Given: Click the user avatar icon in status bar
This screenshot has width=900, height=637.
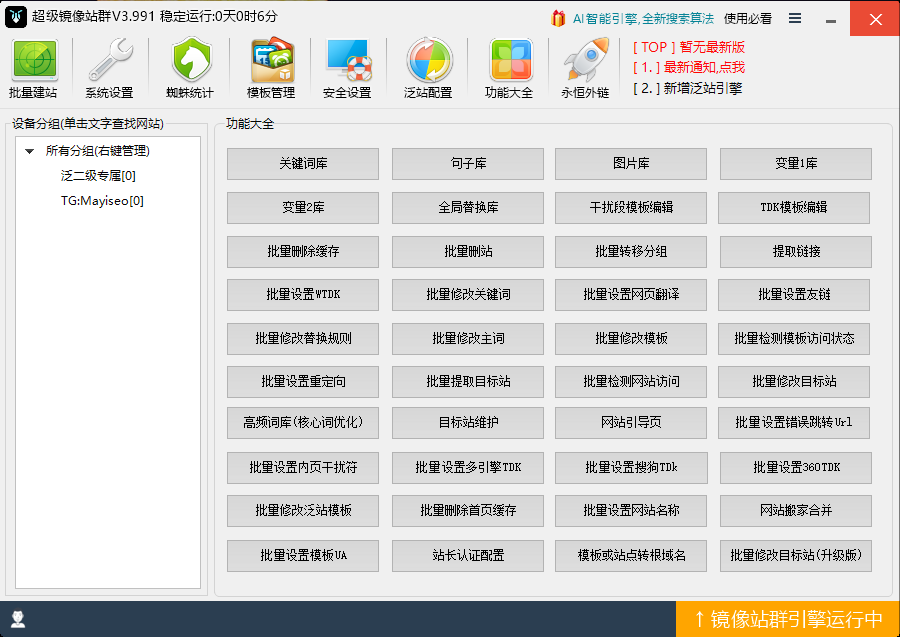Looking at the screenshot, I should click(18, 619).
